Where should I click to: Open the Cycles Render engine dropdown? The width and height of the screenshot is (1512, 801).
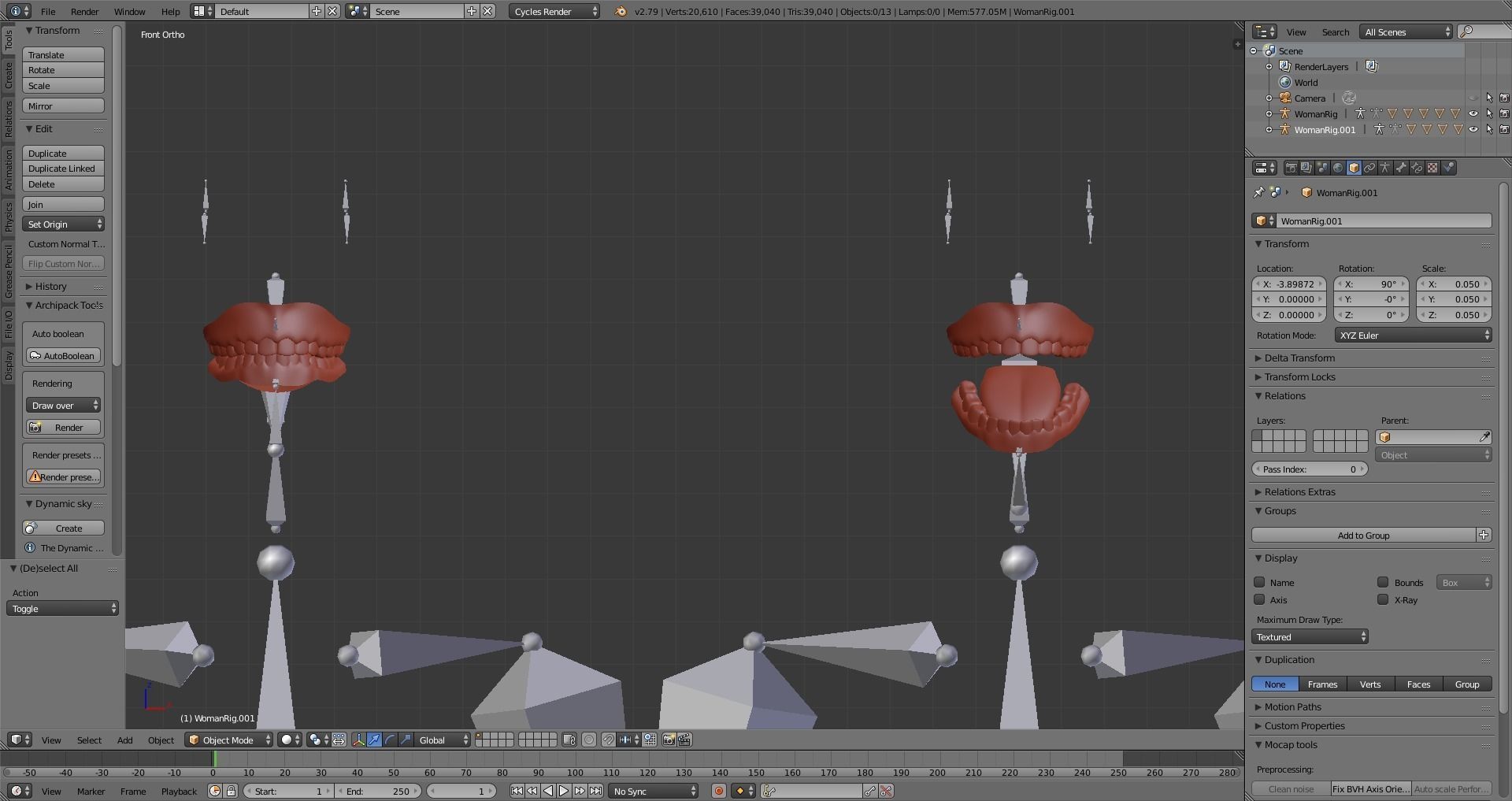pos(554,11)
